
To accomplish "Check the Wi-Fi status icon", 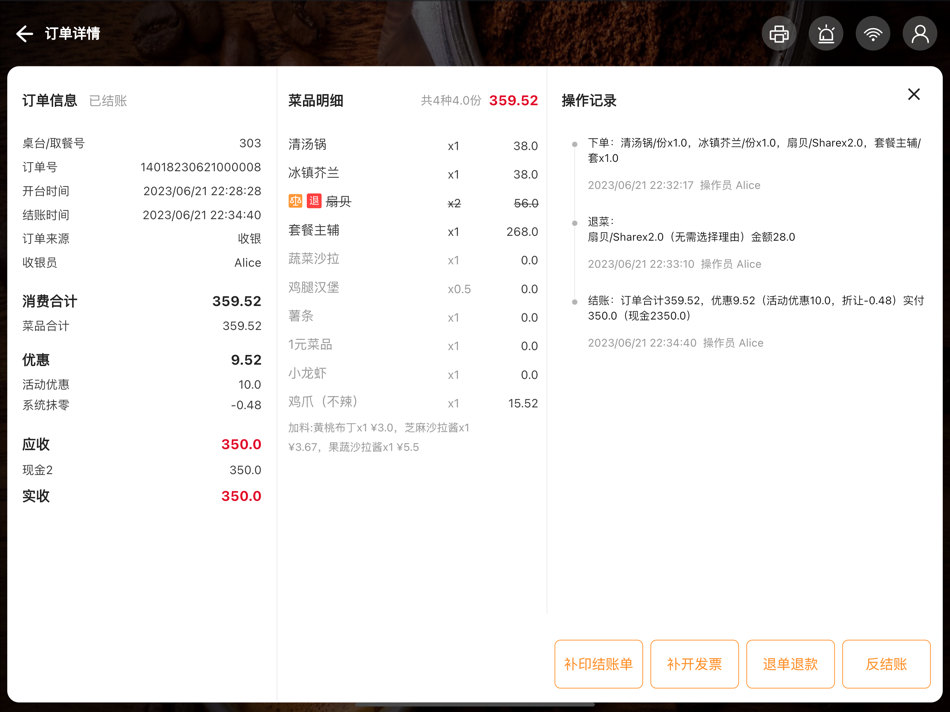I will (873, 33).
